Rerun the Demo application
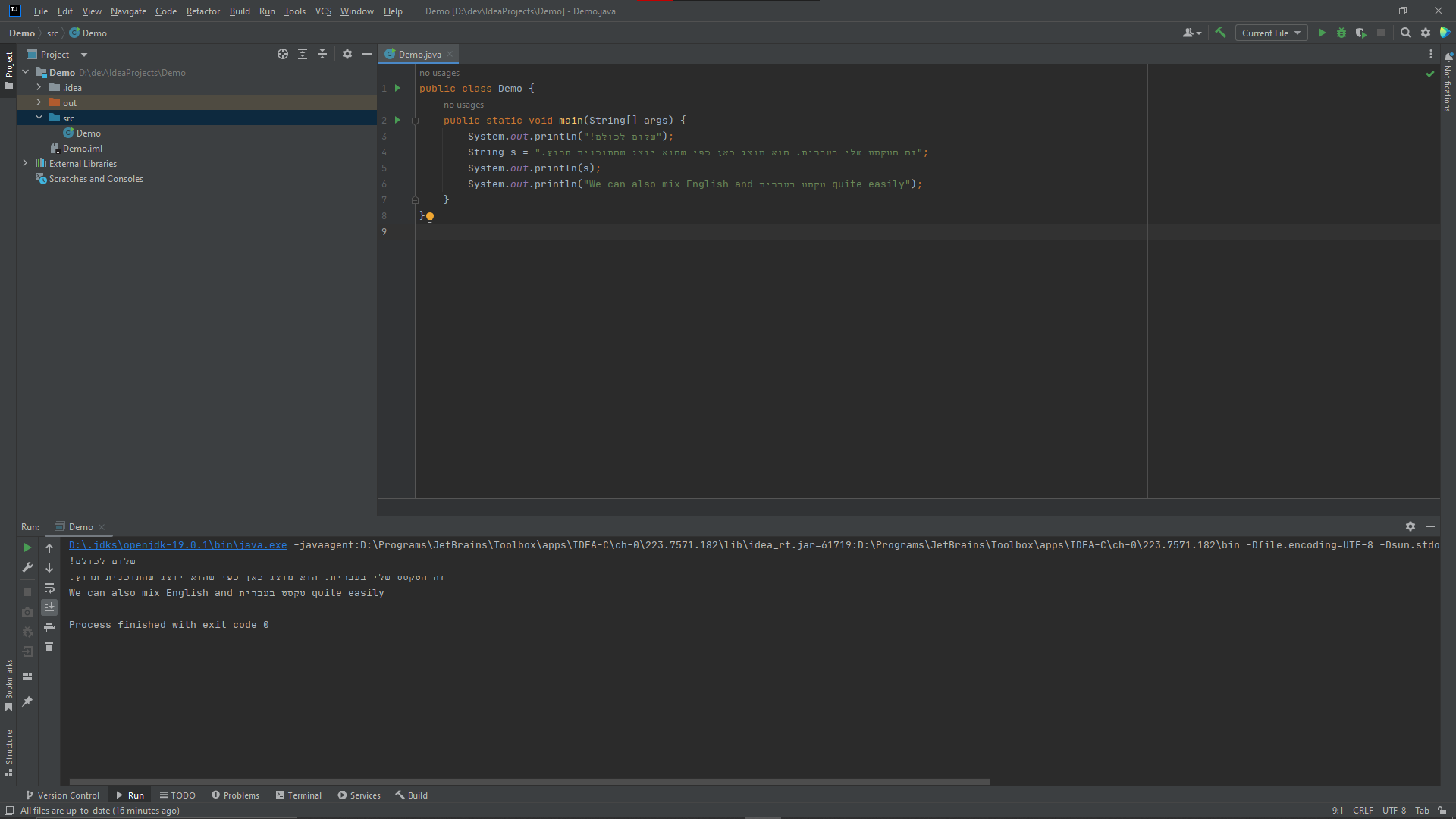 click(29, 548)
